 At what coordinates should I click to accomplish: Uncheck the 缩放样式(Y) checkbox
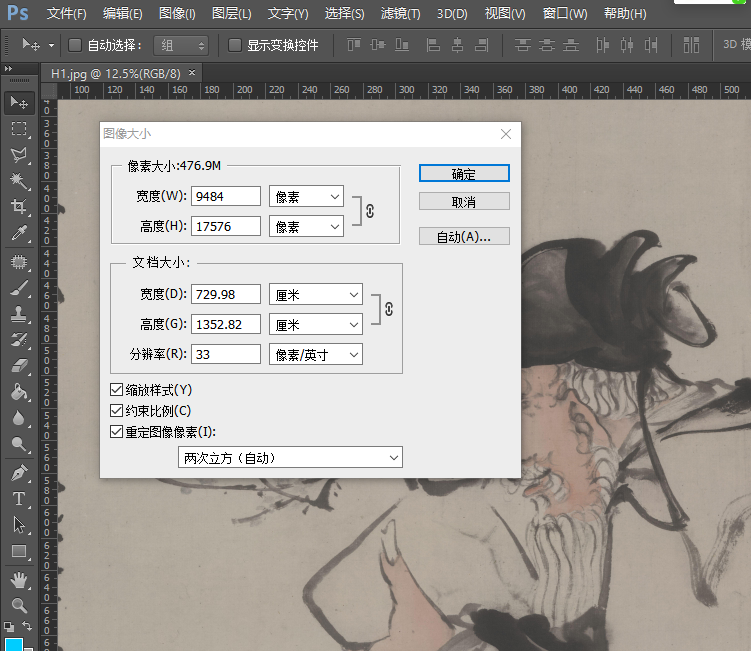(x=116, y=389)
